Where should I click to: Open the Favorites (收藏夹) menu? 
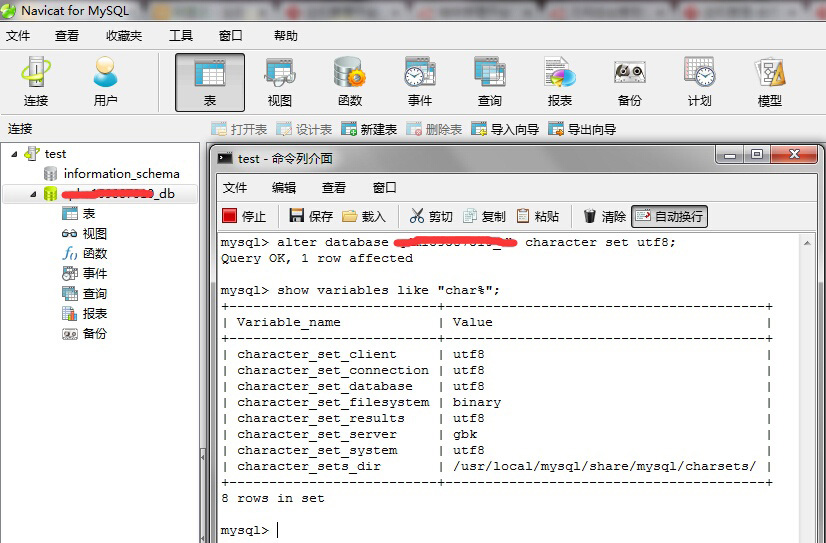pos(124,35)
